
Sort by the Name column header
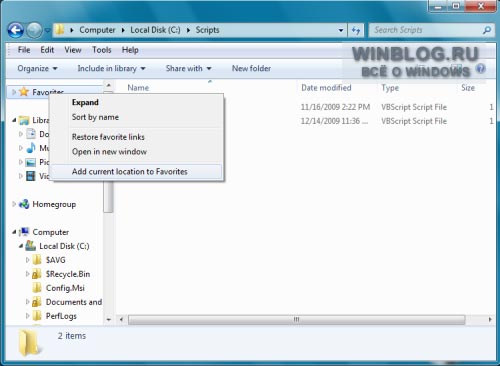(x=138, y=88)
